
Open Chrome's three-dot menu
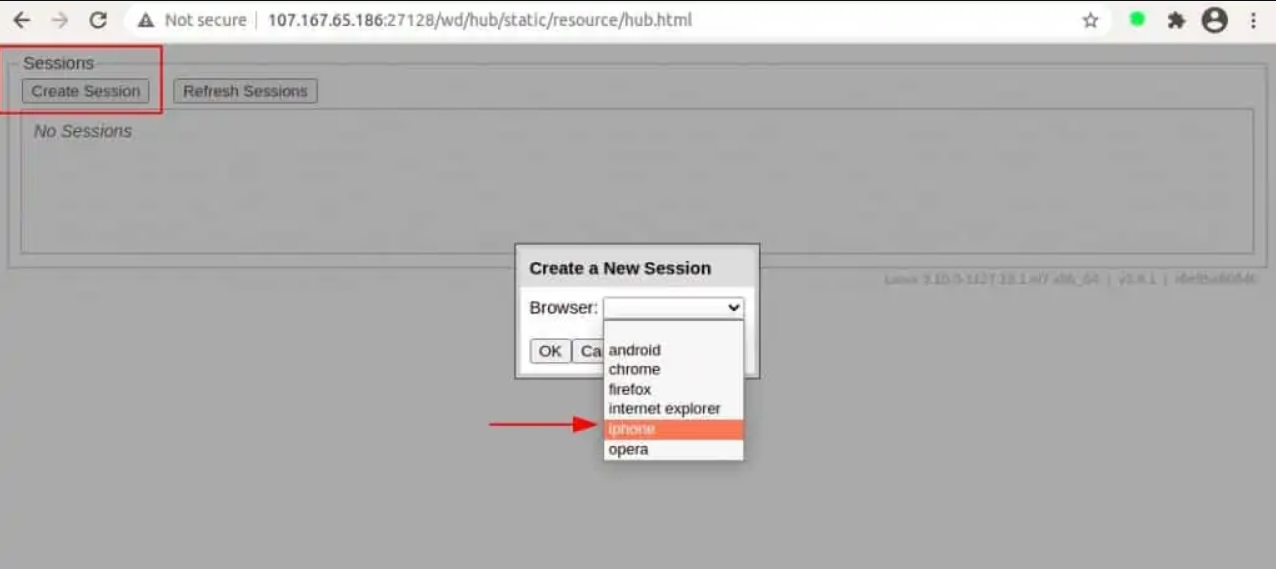point(1254,20)
